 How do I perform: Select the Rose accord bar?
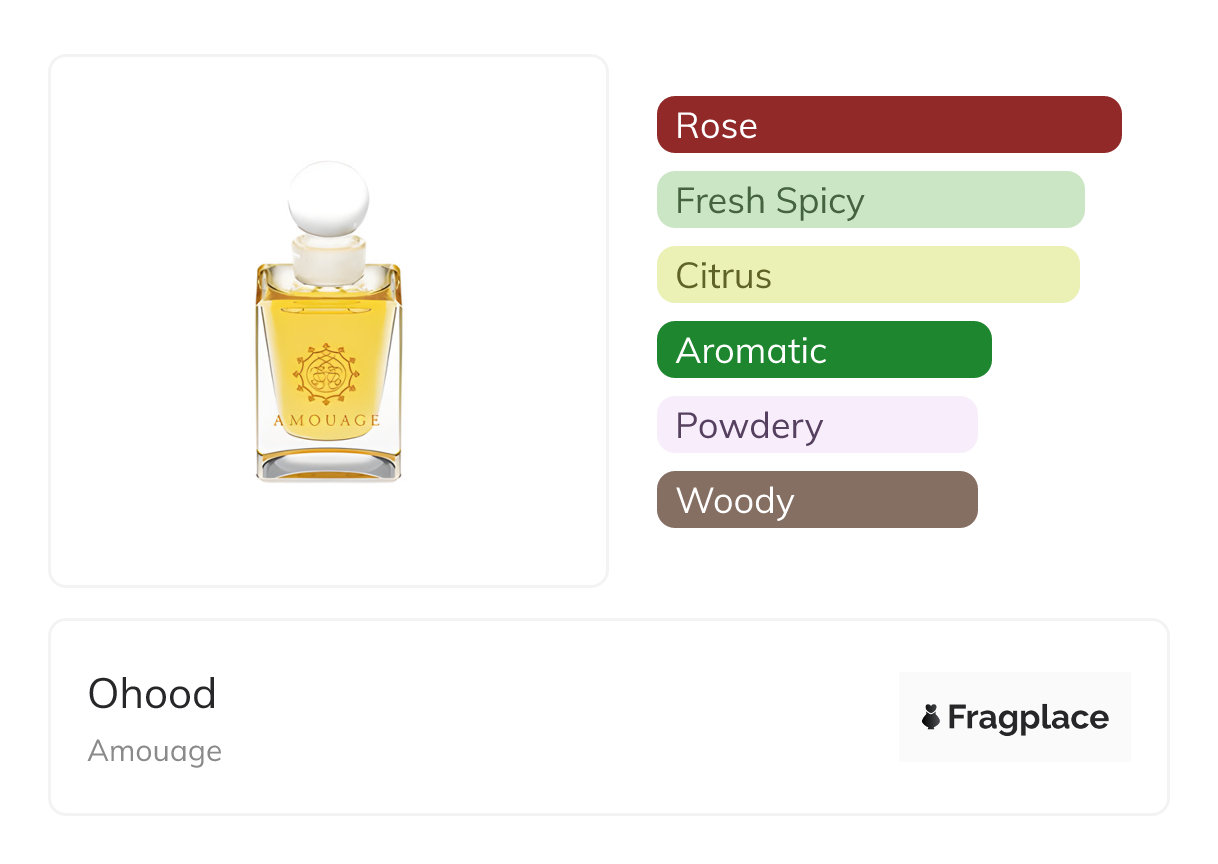click(x=888, y=125)
